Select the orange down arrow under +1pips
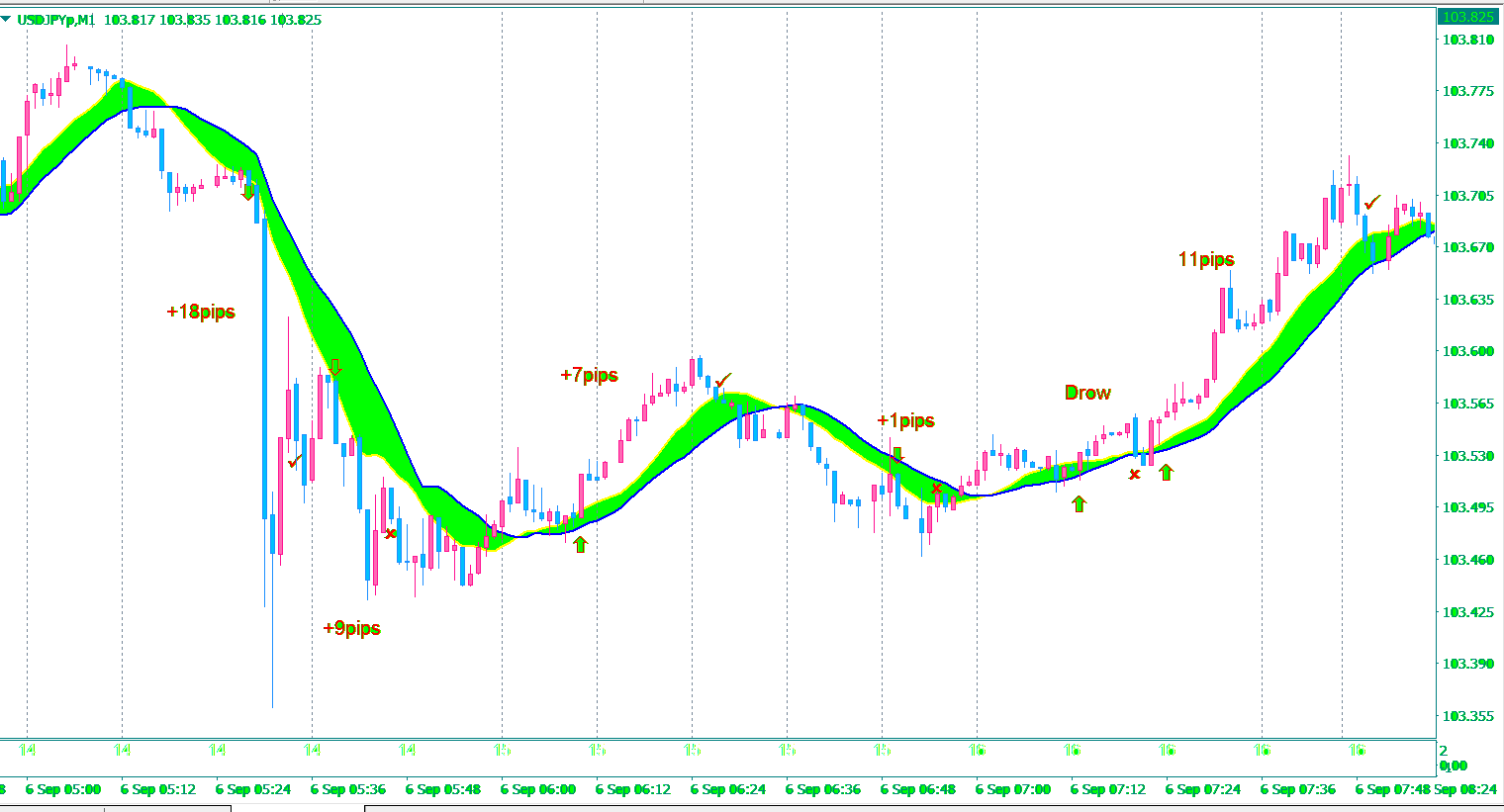The image size is (1504, 812). click(896, 454)
